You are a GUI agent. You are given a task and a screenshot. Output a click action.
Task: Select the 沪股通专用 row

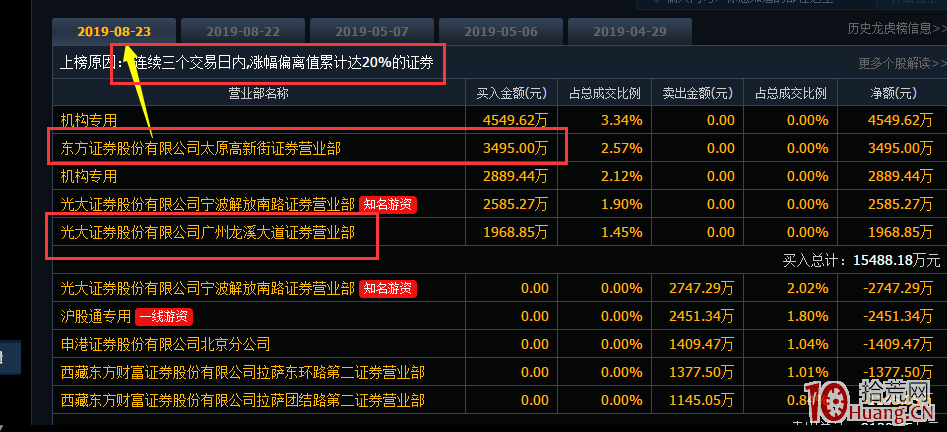tap(497, 316)
